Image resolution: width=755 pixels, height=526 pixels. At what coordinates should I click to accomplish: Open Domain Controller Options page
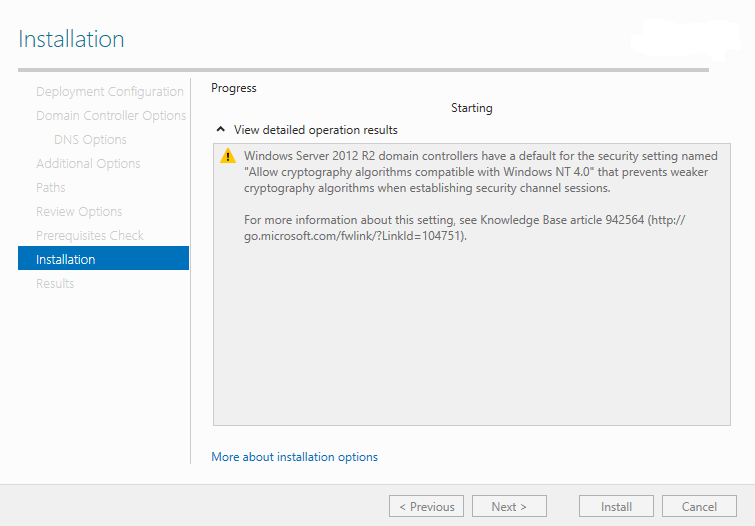point(111,116)
